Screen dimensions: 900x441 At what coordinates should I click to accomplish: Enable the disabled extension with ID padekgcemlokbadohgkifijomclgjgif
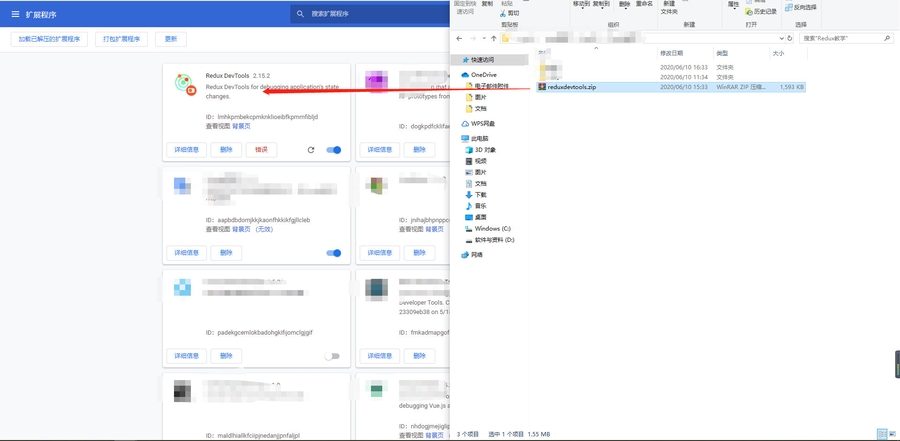[x=332, y=356]
